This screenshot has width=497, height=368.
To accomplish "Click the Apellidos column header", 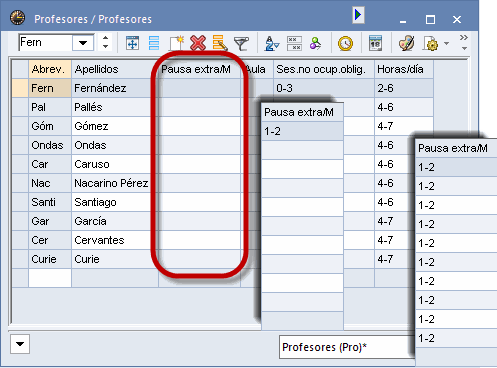I will [115, 69].
